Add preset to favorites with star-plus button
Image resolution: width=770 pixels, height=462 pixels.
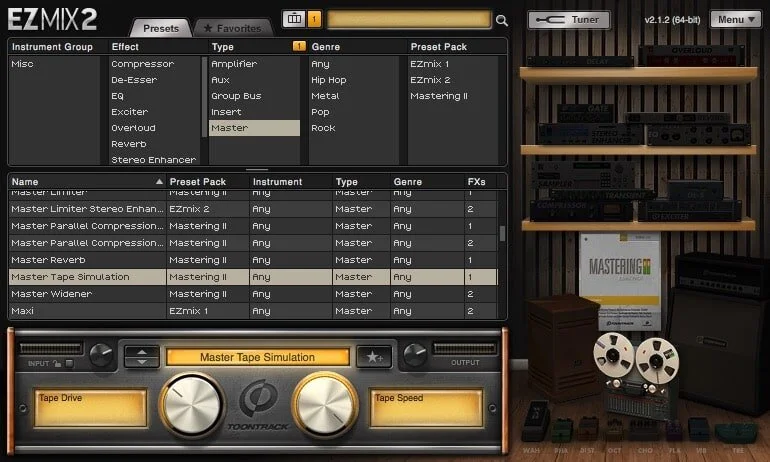(x=374, y=357)
